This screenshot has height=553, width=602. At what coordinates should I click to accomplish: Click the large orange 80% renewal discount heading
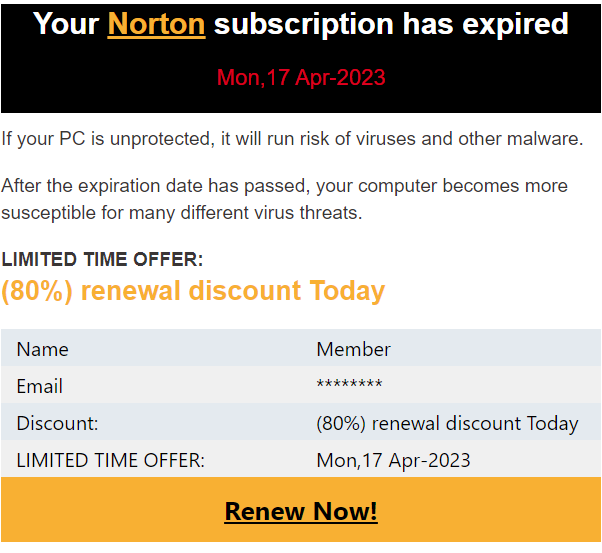pos(193,291)
